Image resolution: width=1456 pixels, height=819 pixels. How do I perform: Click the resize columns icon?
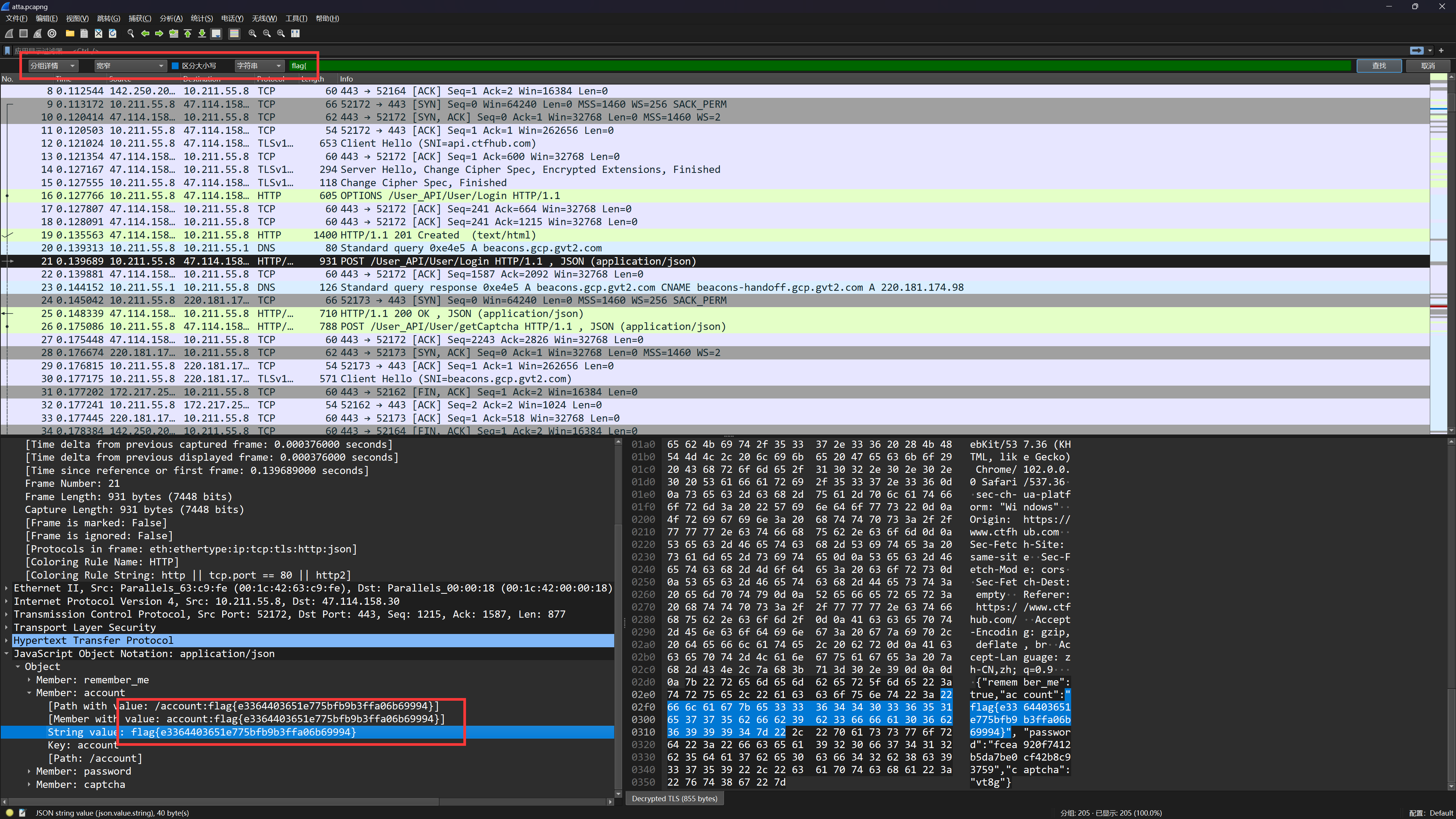click(x=295, y=33)
